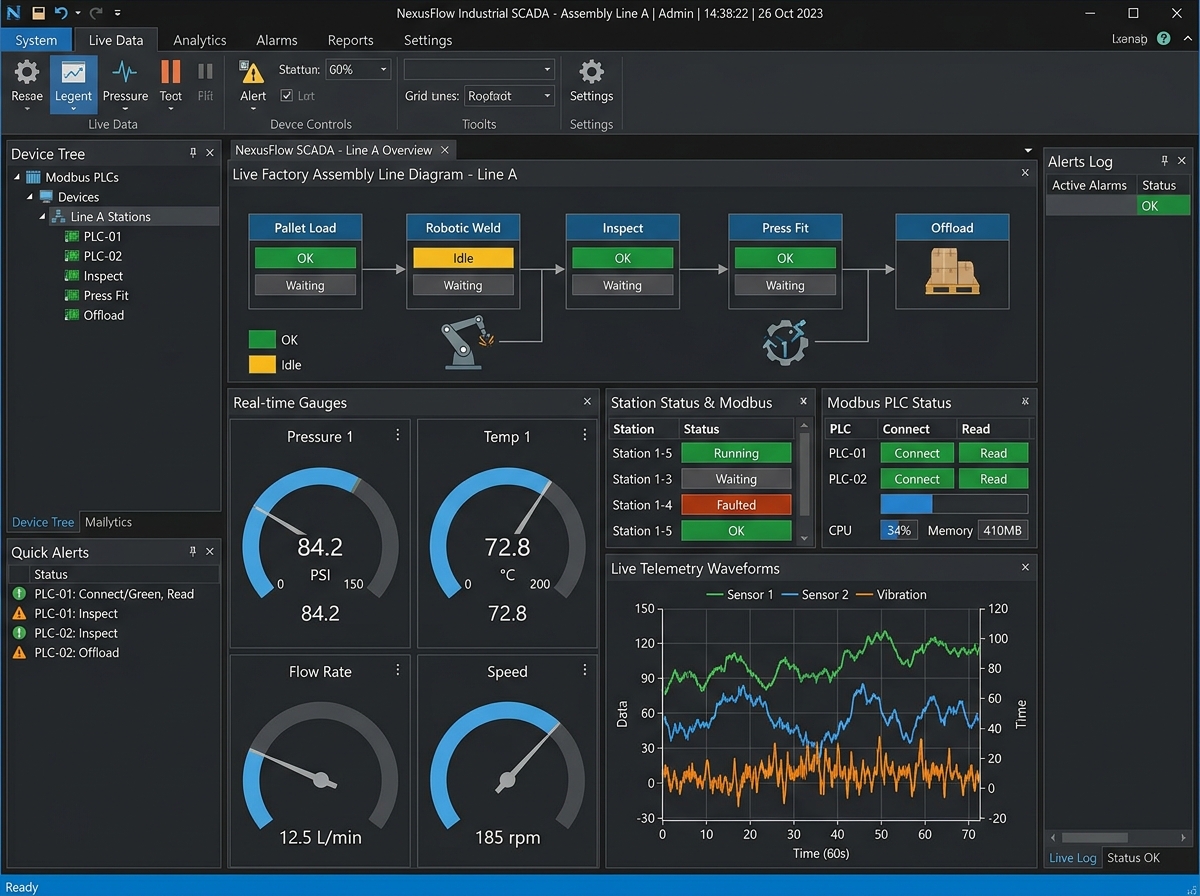Click the green OK legend swatch
The image size is (1200, 896).
(x=262, y=339)
